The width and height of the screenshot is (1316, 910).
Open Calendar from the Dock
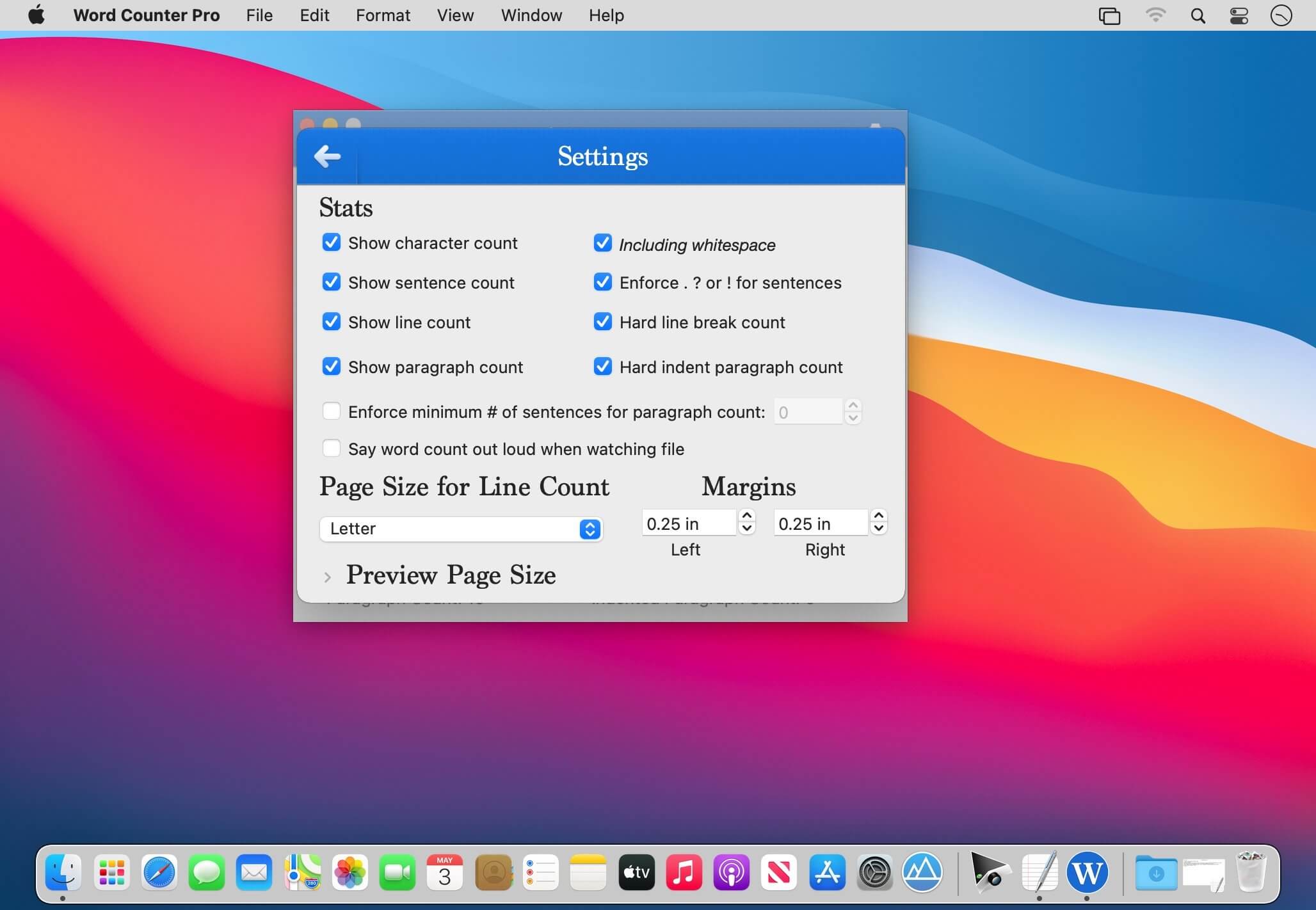[445, 872]
